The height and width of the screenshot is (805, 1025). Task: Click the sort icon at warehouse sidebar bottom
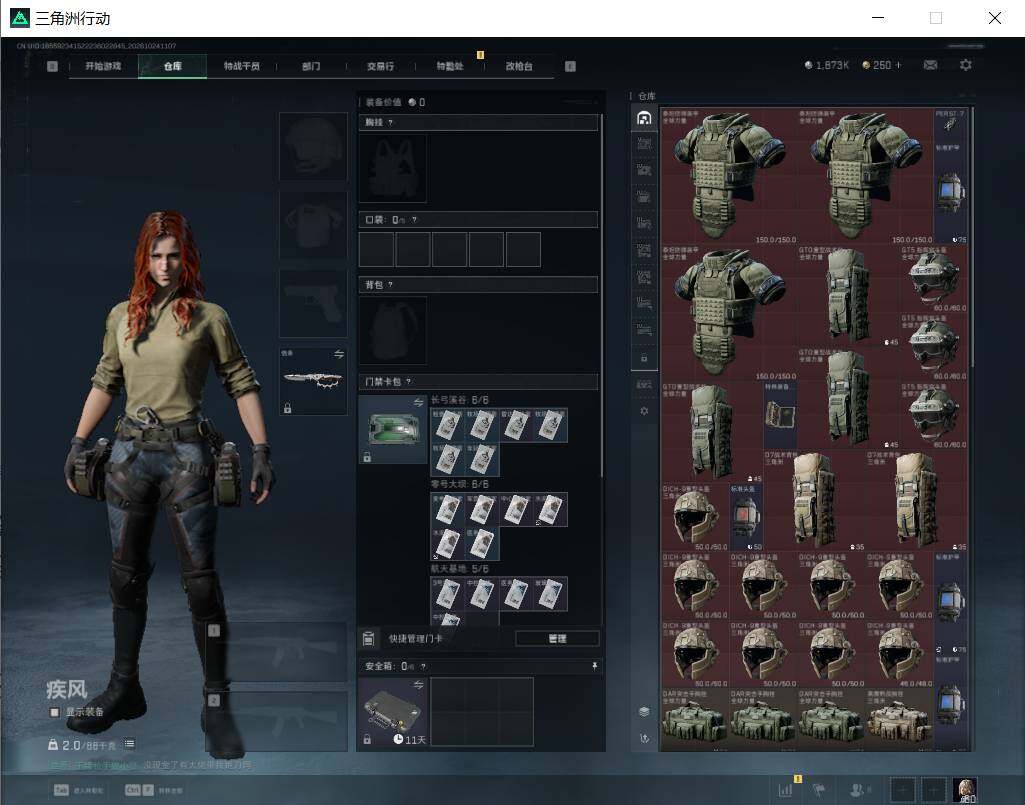click(x=644, y=738)
